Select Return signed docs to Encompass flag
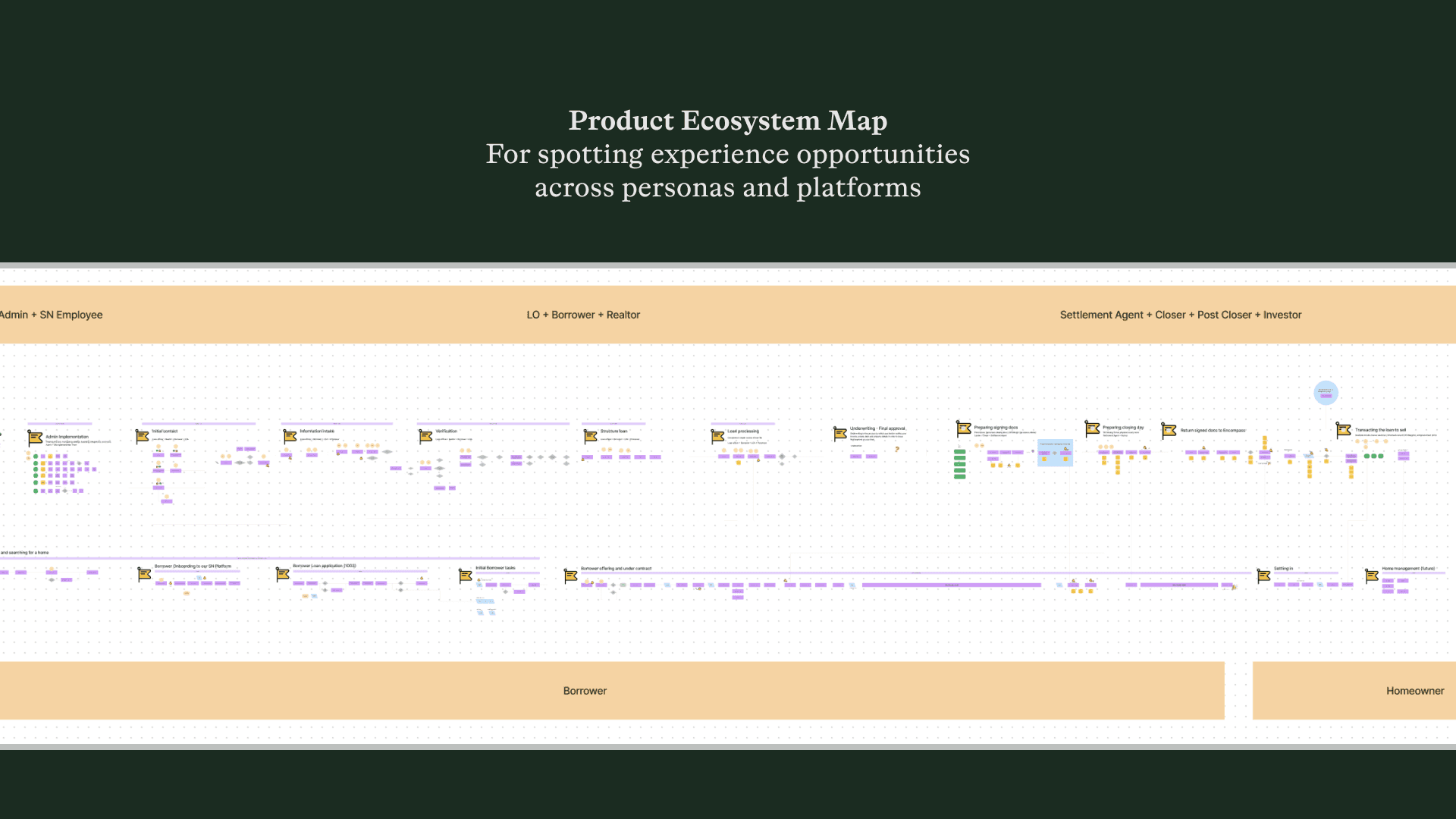 pos(1169,431)
